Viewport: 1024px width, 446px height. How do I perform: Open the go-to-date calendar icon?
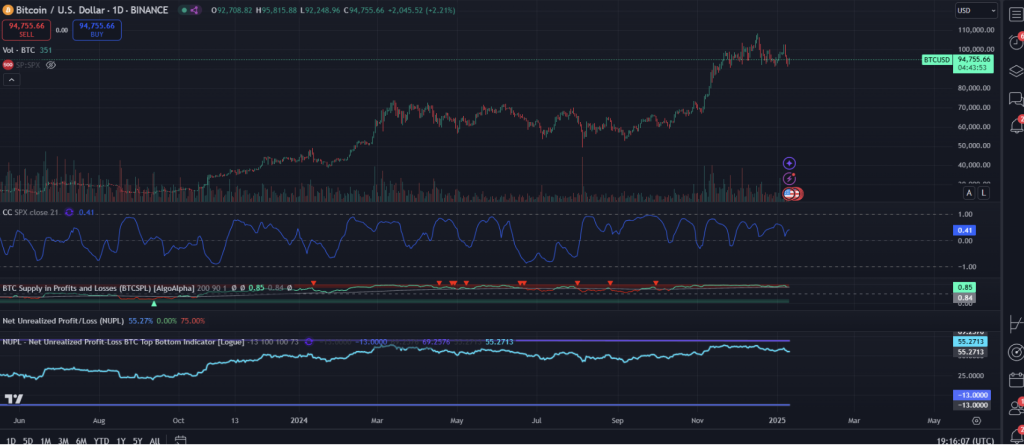click(x=180, y=440)
